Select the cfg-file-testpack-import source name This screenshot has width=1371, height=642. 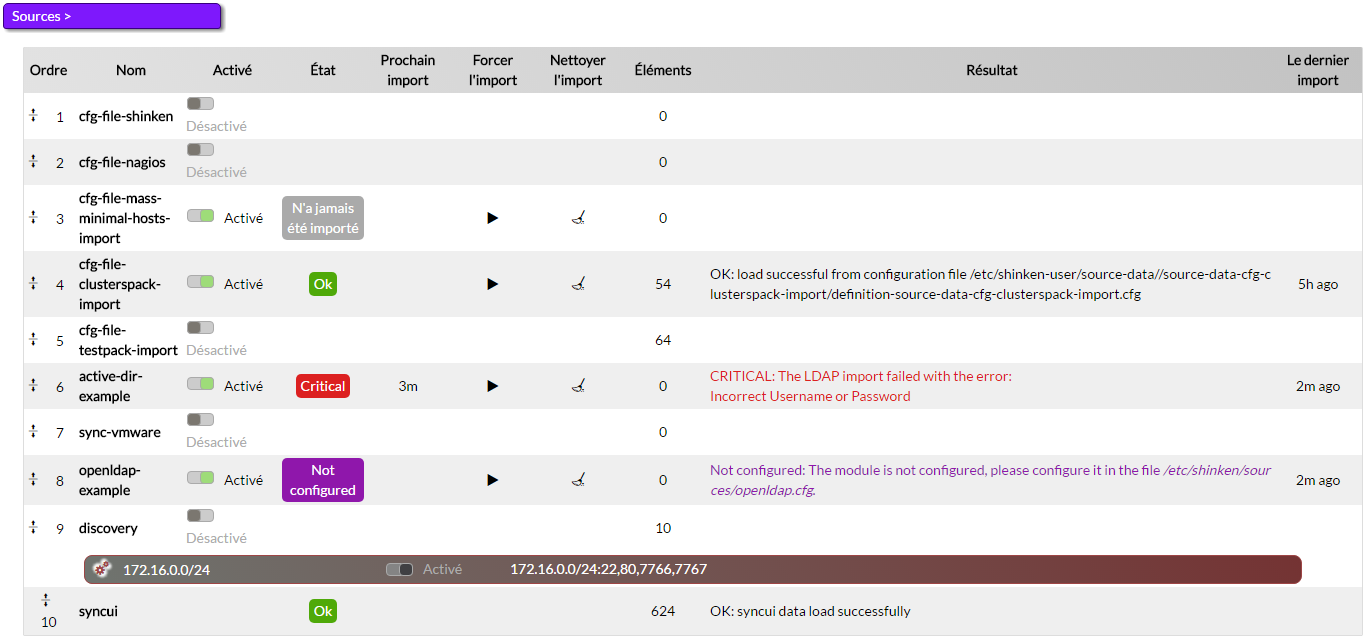pos(128,340)
